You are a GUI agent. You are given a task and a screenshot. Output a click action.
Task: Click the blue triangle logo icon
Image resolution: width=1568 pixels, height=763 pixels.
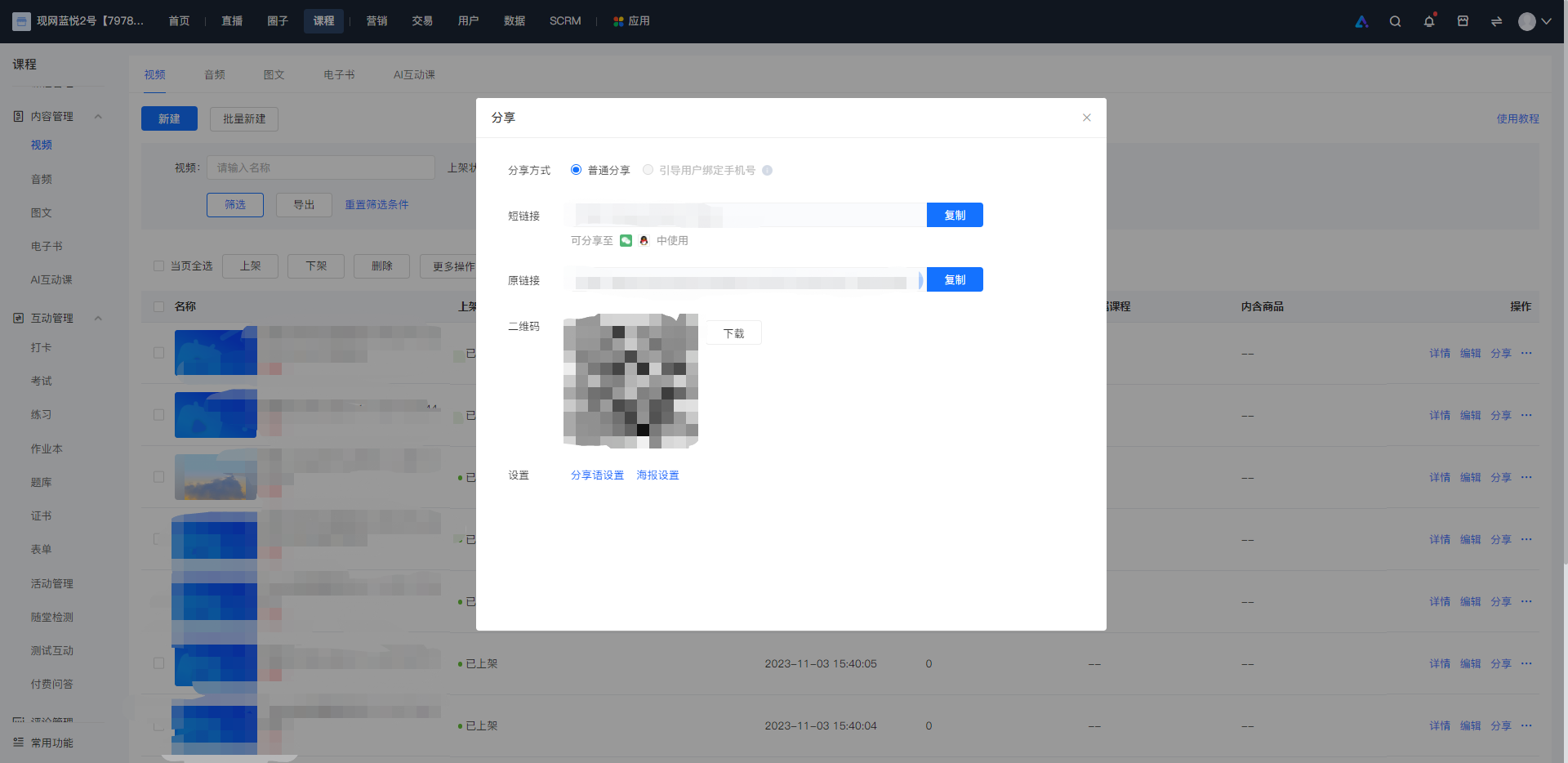[x=1361, y=21]
